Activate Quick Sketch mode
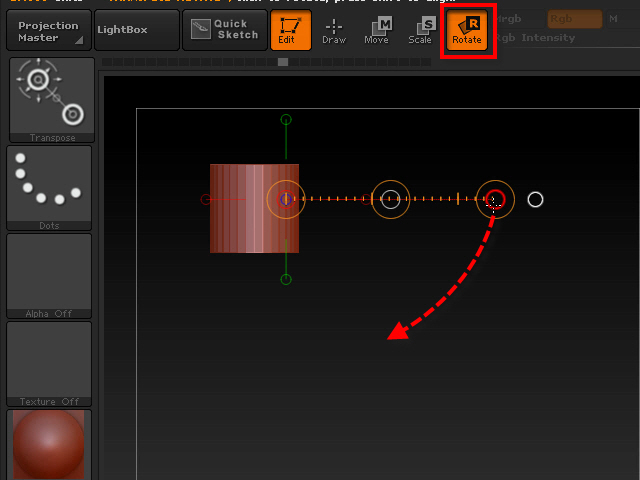The width and height of the screenshot is (640, 480). point(225,30)
